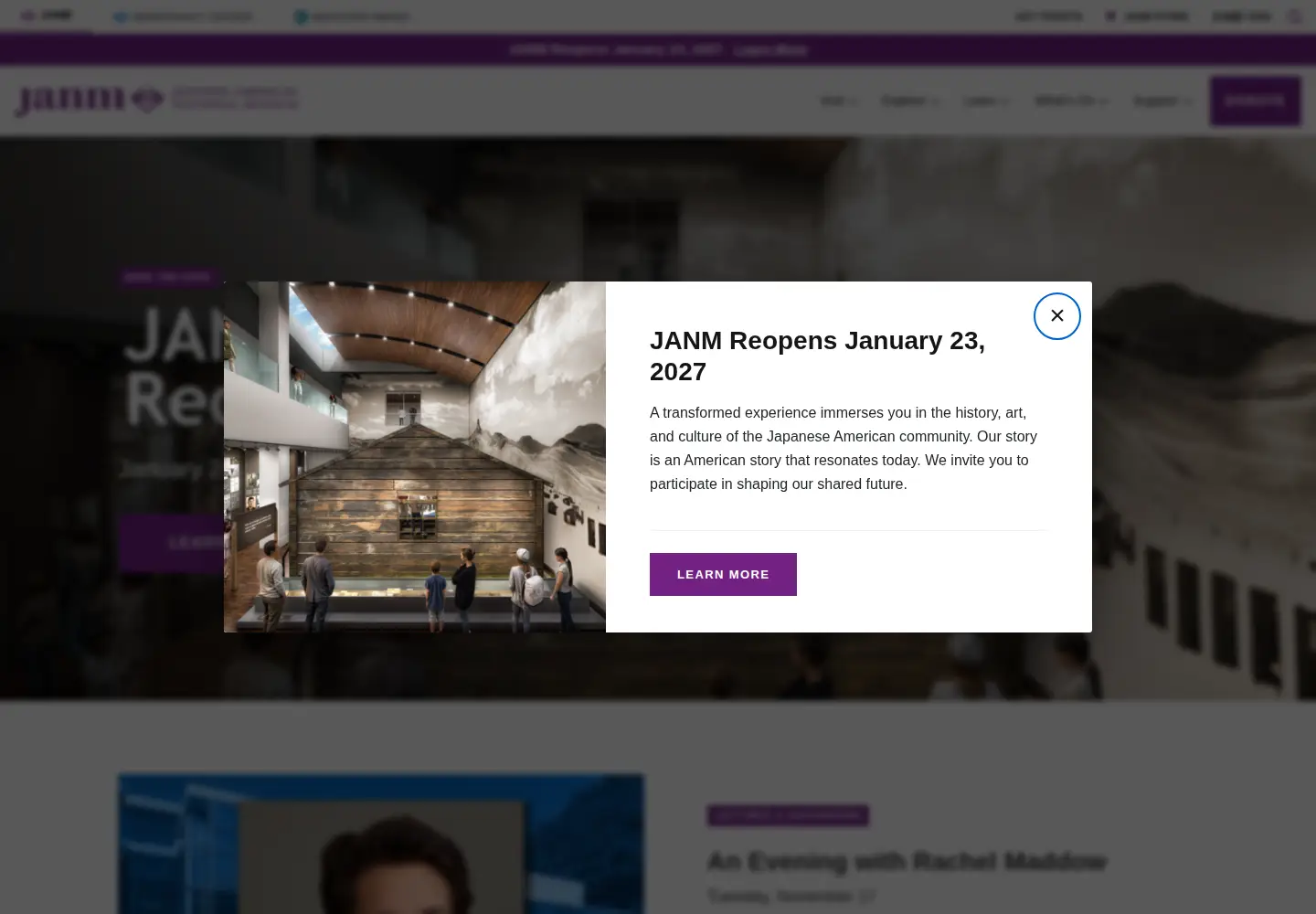Open the search magnifier icon in top bar
Image resolution: width=1316 pixels, height=914 pixels.
pos(1295,16)
